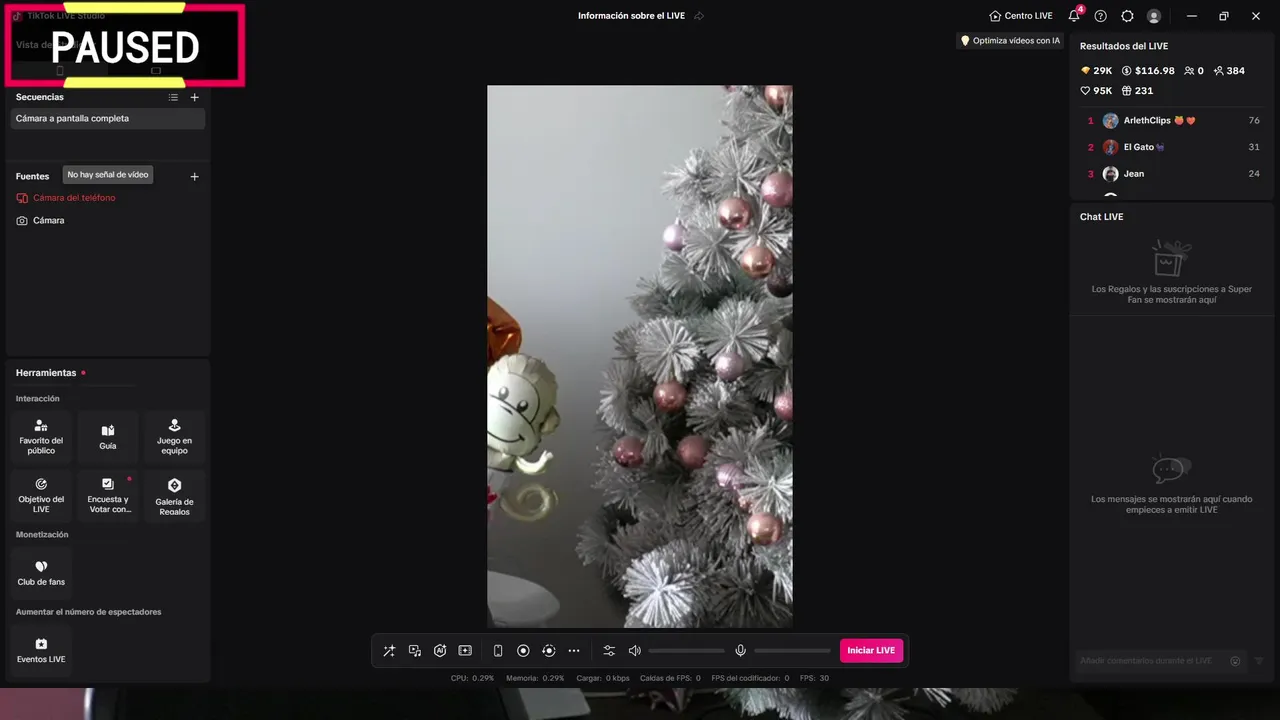Click the CPU: 0.29% status entry
Screen dimensions: 1280x720
click(472, 678)
